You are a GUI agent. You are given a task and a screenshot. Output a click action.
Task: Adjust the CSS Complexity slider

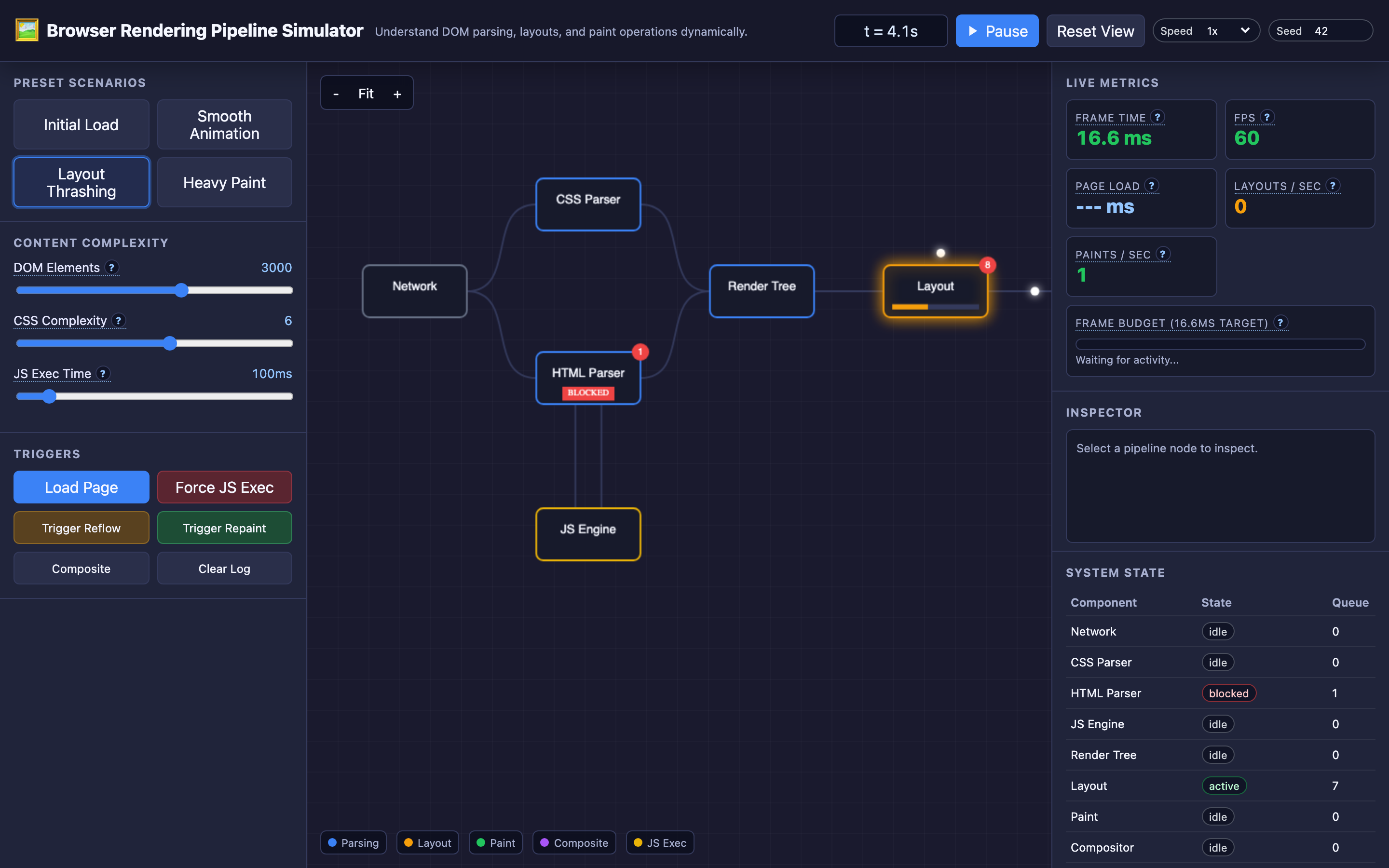click(x=154, y=343)
